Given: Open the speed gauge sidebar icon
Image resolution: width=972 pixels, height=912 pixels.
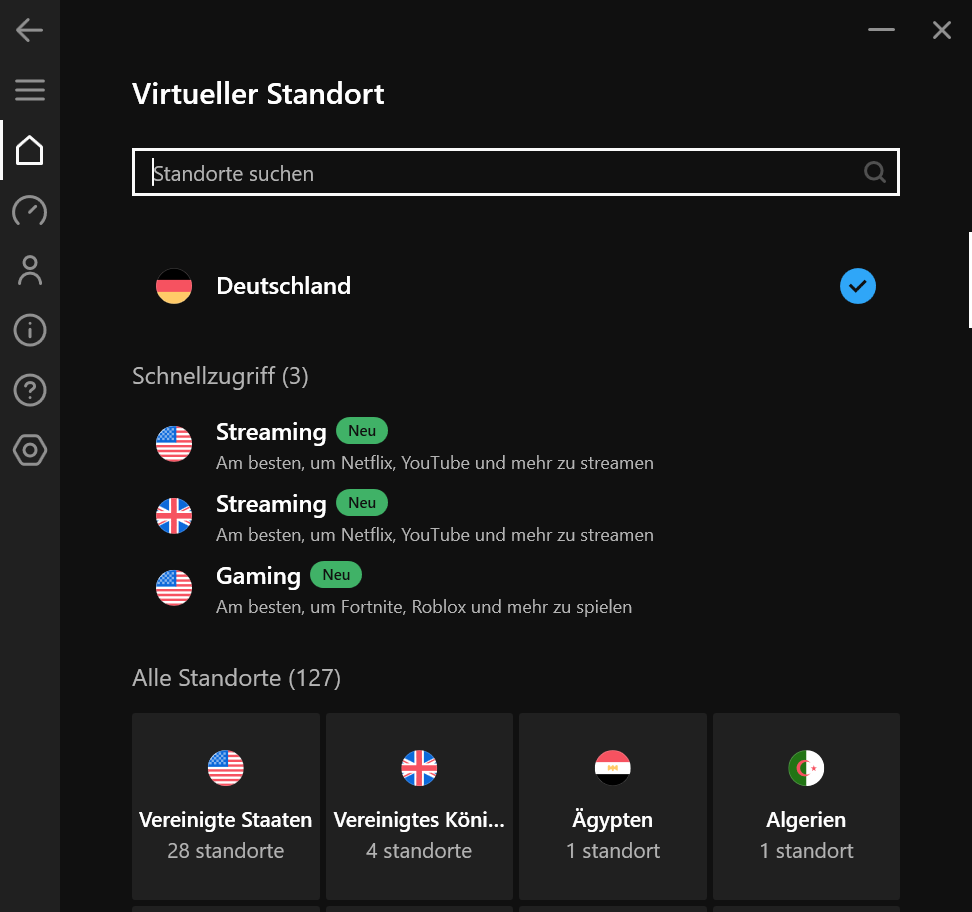Looking at the screenshot, I should 30,210.
